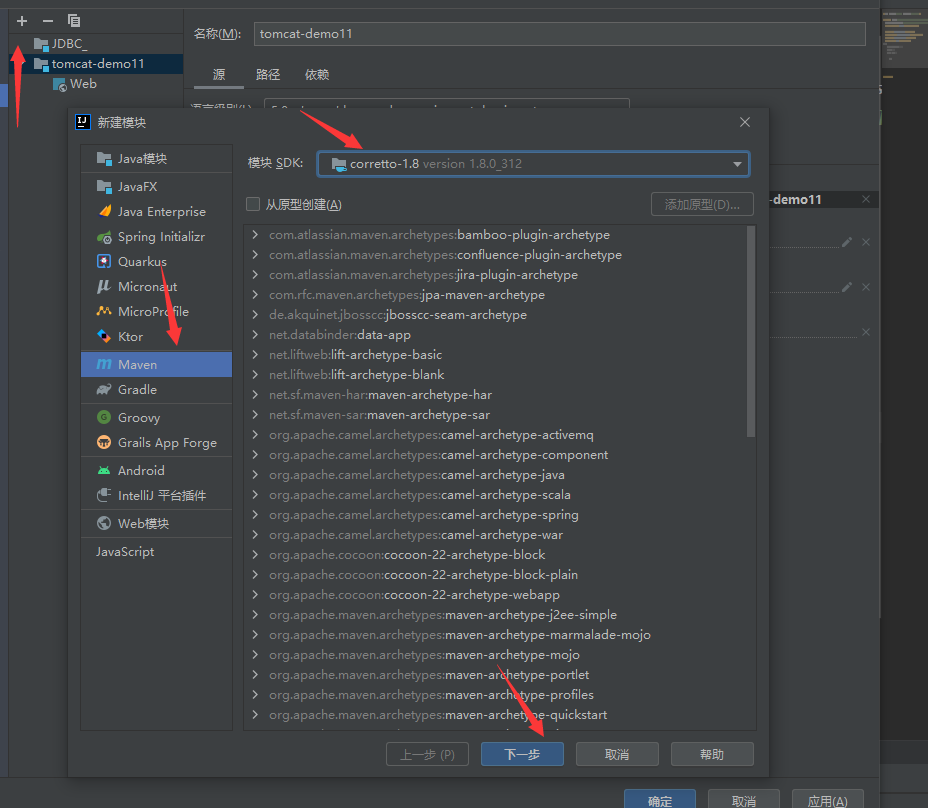Select cocoon-22-archetype-block archetype
This screenshot has width=928, height=808.
tap(407, 555)
